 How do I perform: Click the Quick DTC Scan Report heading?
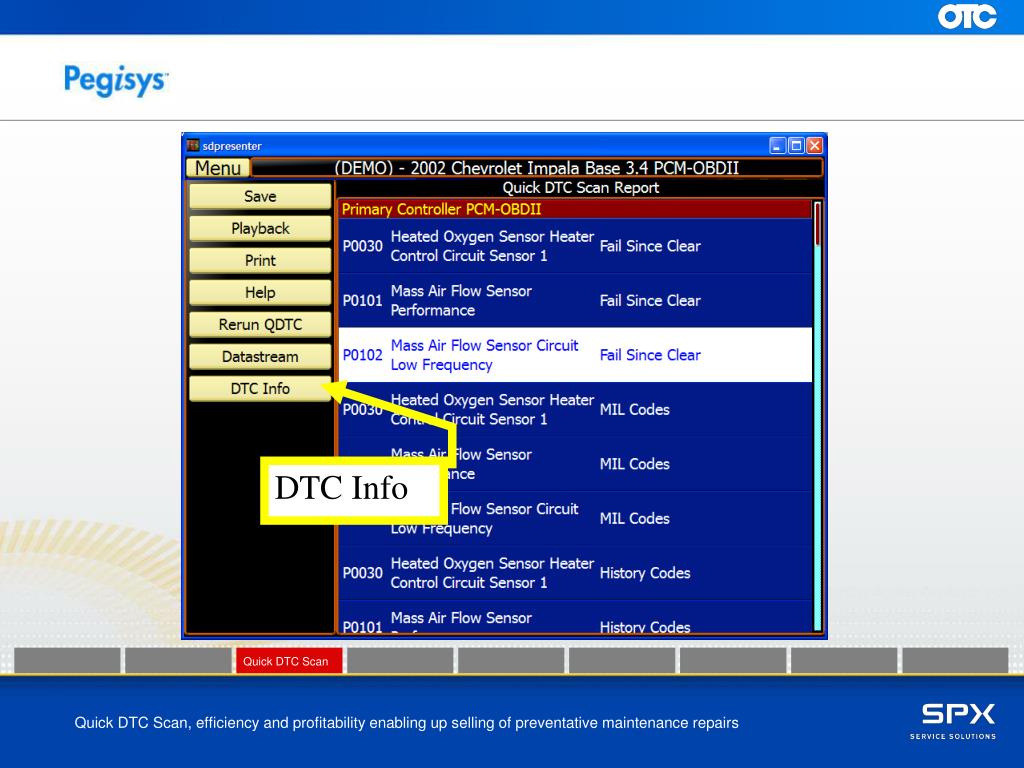click(x=580, y=187)
